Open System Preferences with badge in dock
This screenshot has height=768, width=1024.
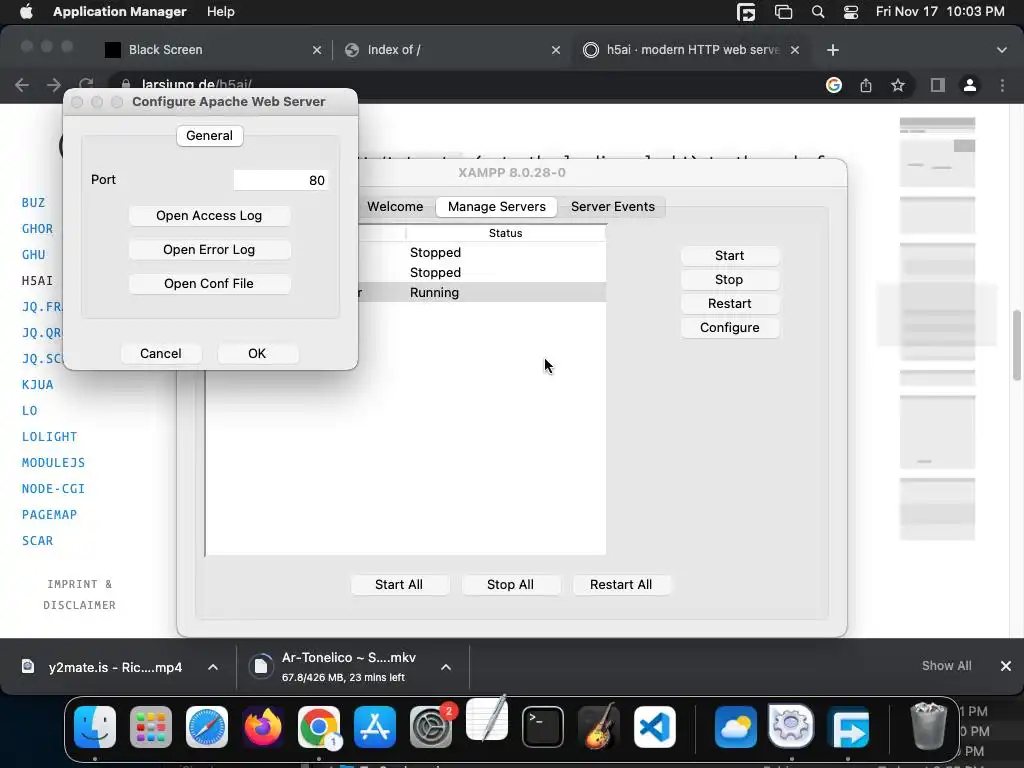coord(431,727)
